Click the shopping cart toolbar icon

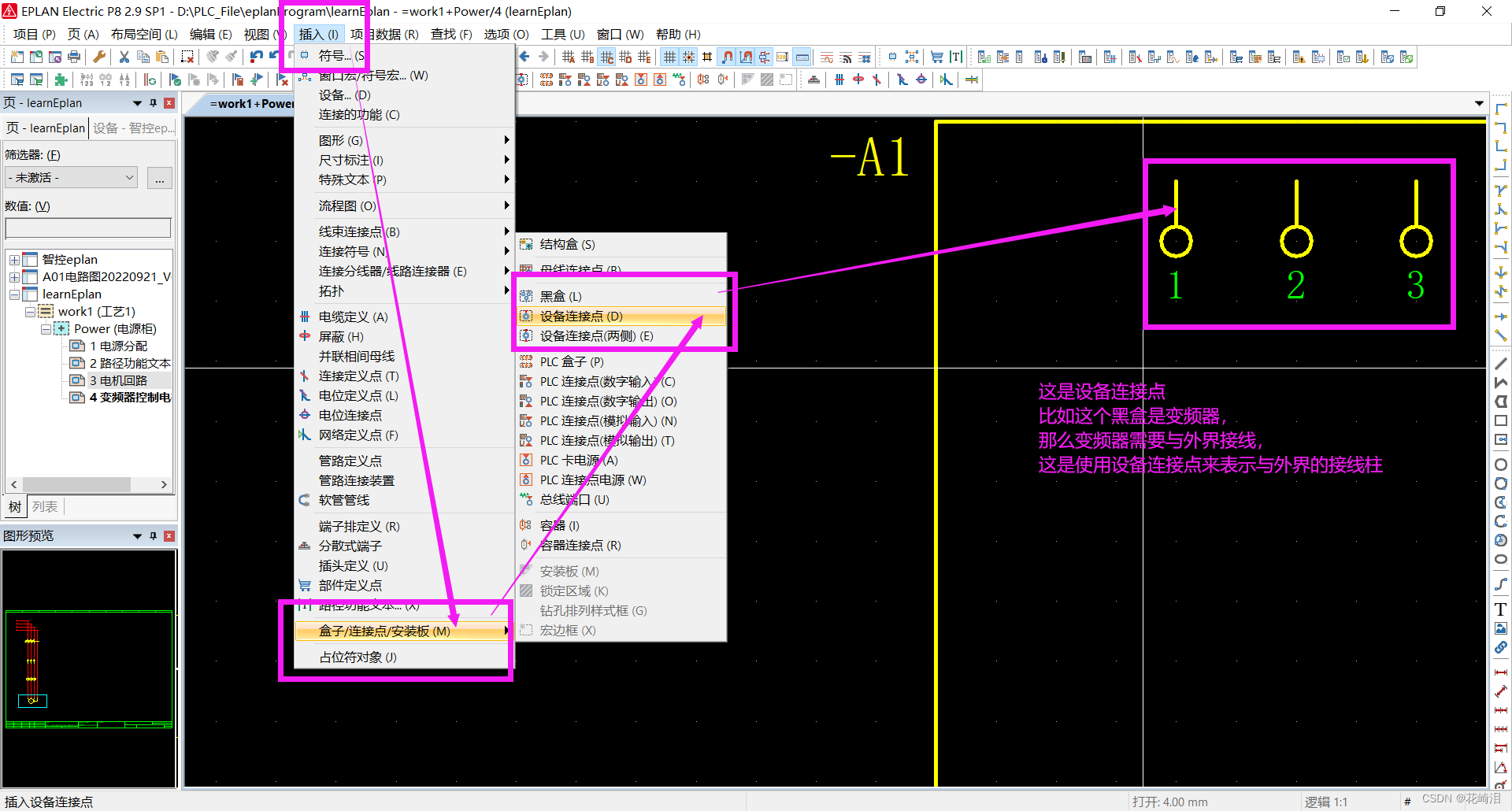point(936,56)
